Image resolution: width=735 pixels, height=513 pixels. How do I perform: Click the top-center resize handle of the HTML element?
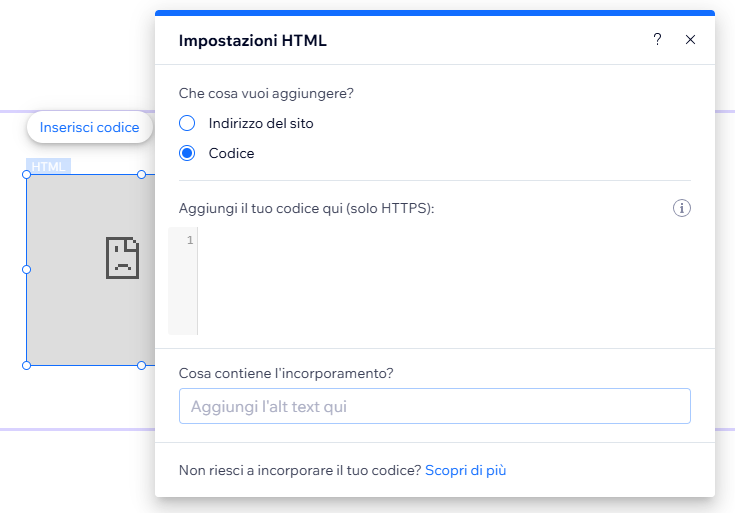(x=141, y=175)
